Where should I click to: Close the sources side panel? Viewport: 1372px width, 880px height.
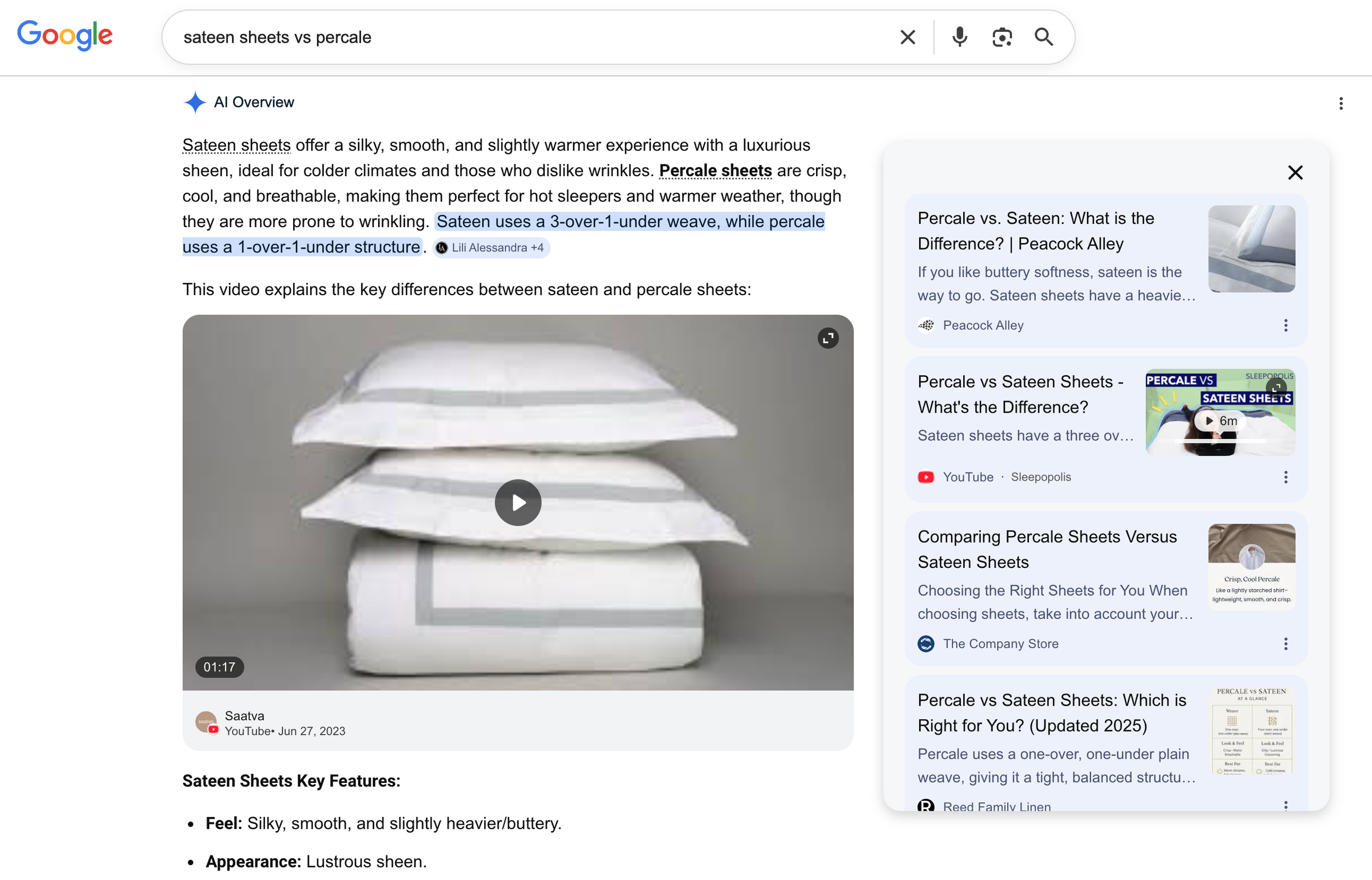click(x=1295, y=173)
